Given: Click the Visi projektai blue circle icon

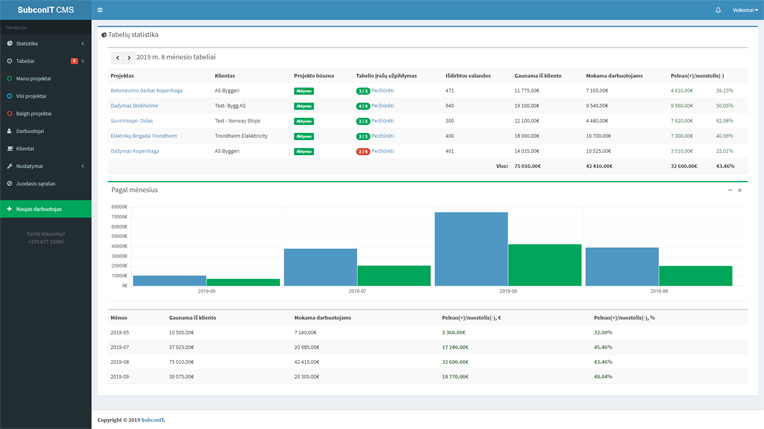Looking at the screenshot, I should point(9,96).
